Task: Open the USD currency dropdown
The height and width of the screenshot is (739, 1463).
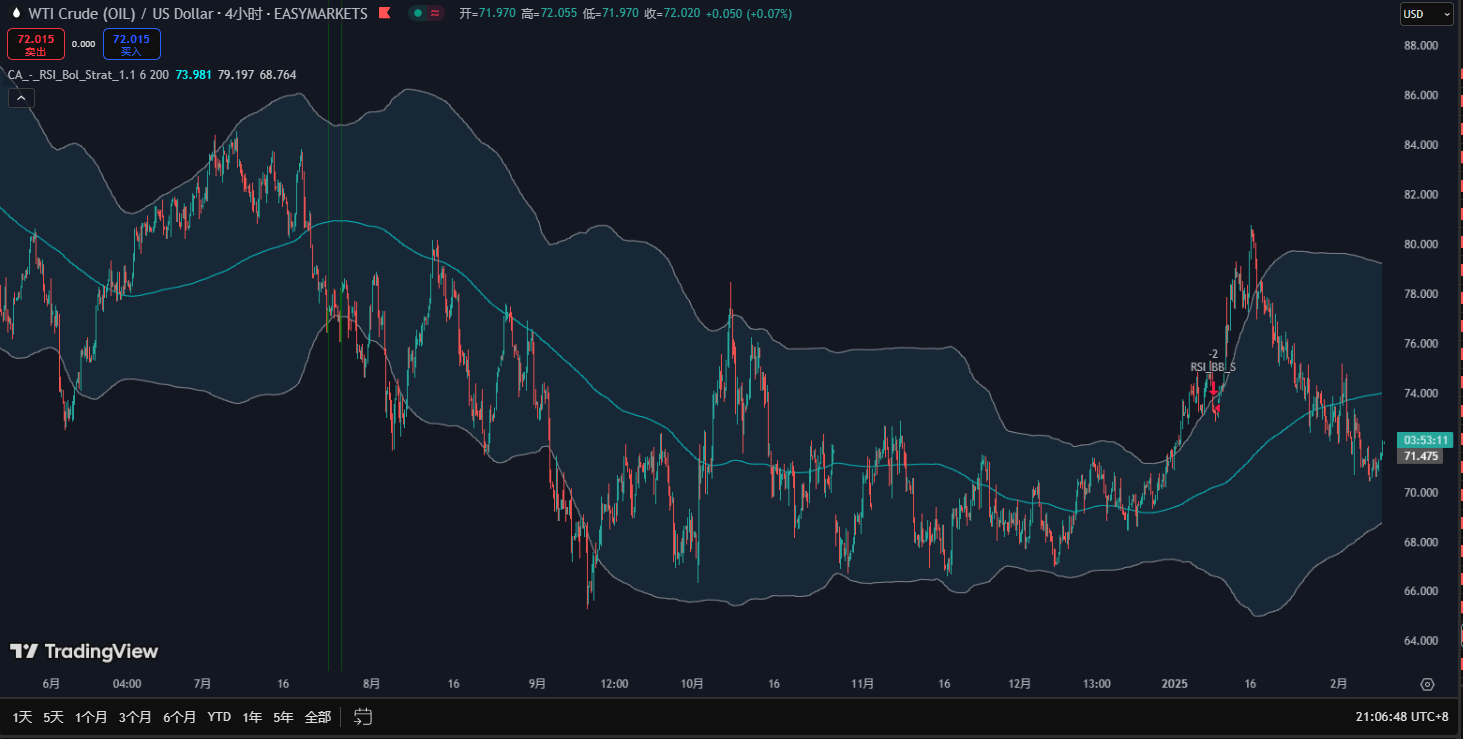Action: (1426, 14)
